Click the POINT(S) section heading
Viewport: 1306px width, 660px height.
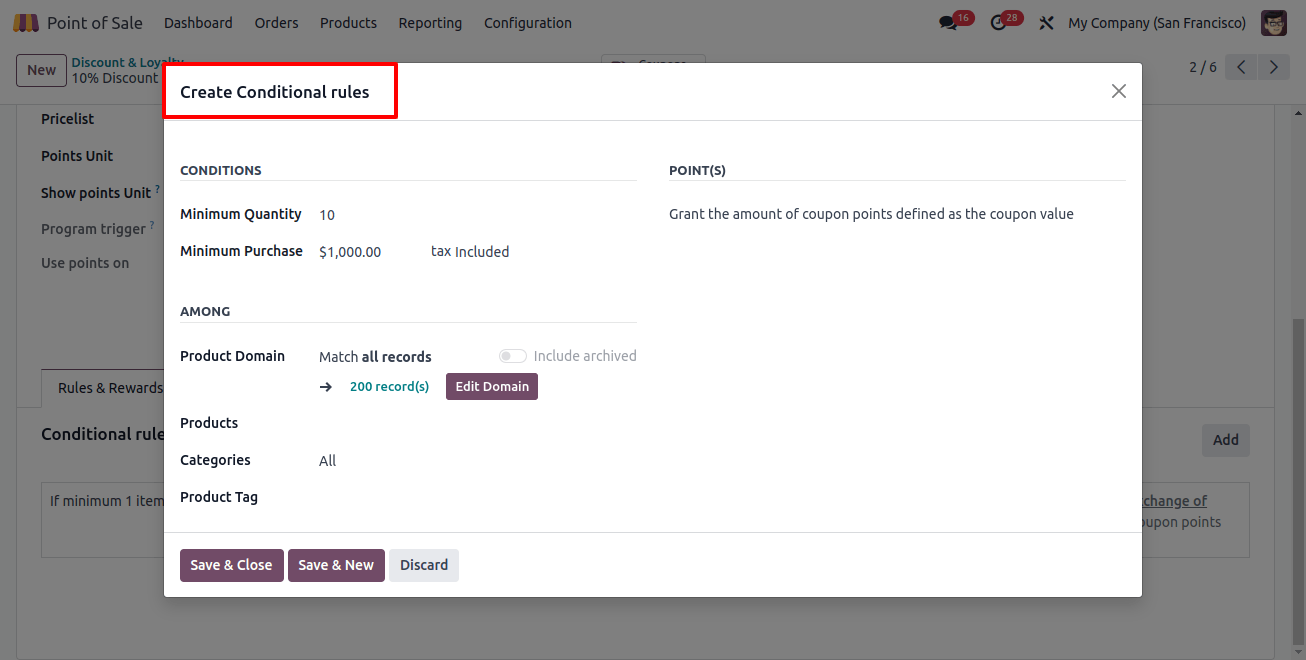(697, 170)
